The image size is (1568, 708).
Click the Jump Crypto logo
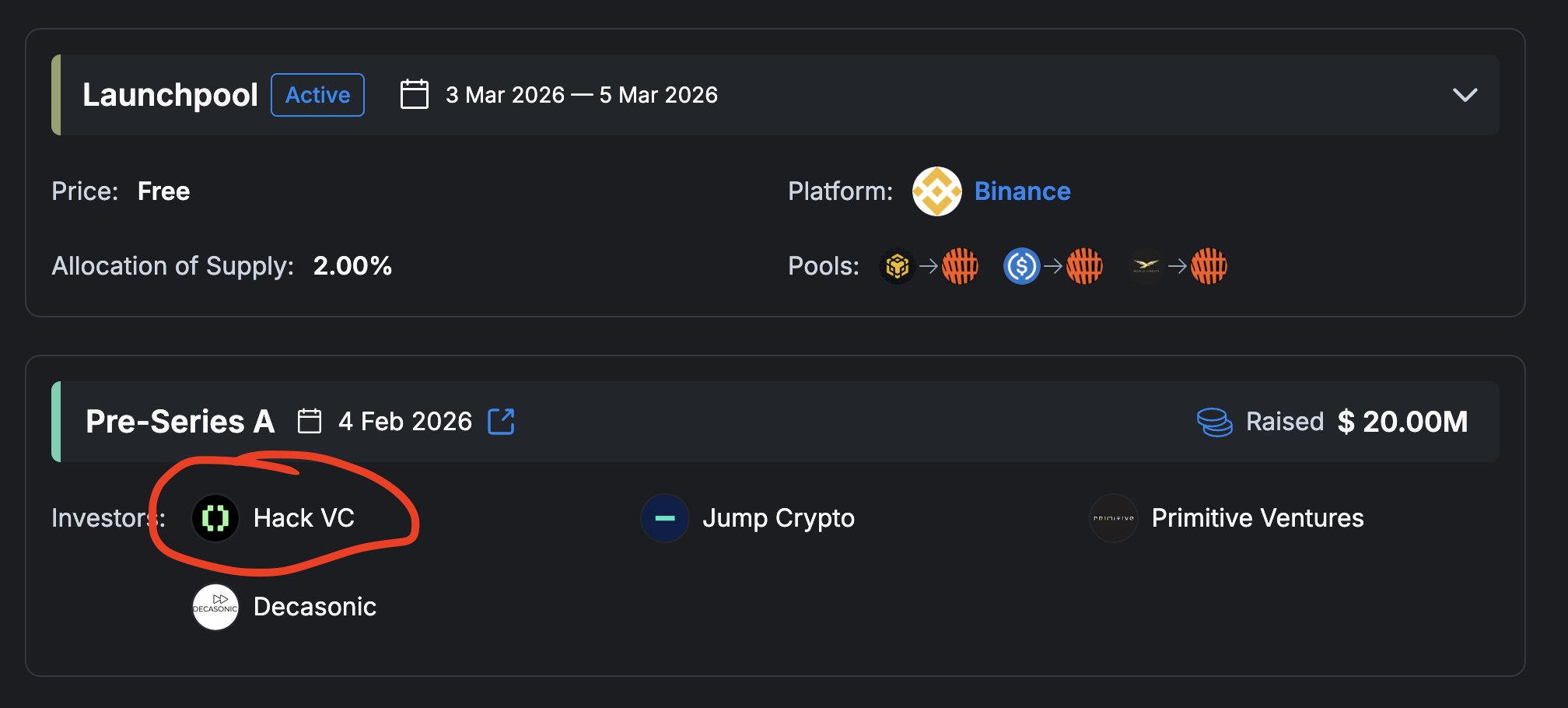click(665, 518)
